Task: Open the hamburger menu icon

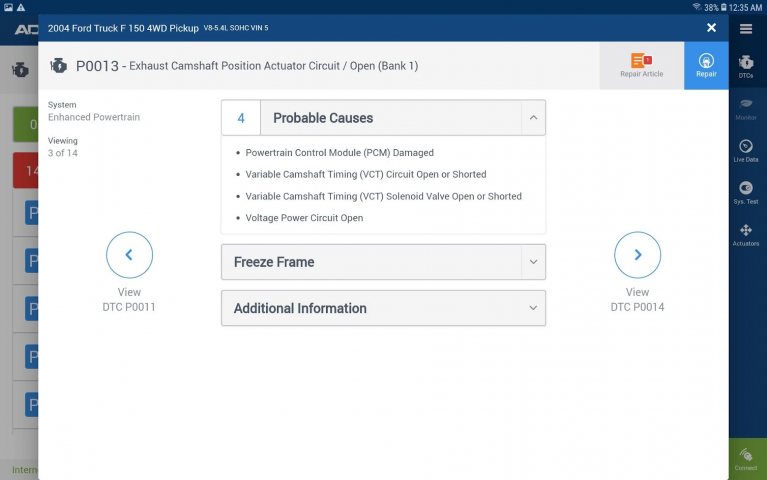Action: coord(745,28)
